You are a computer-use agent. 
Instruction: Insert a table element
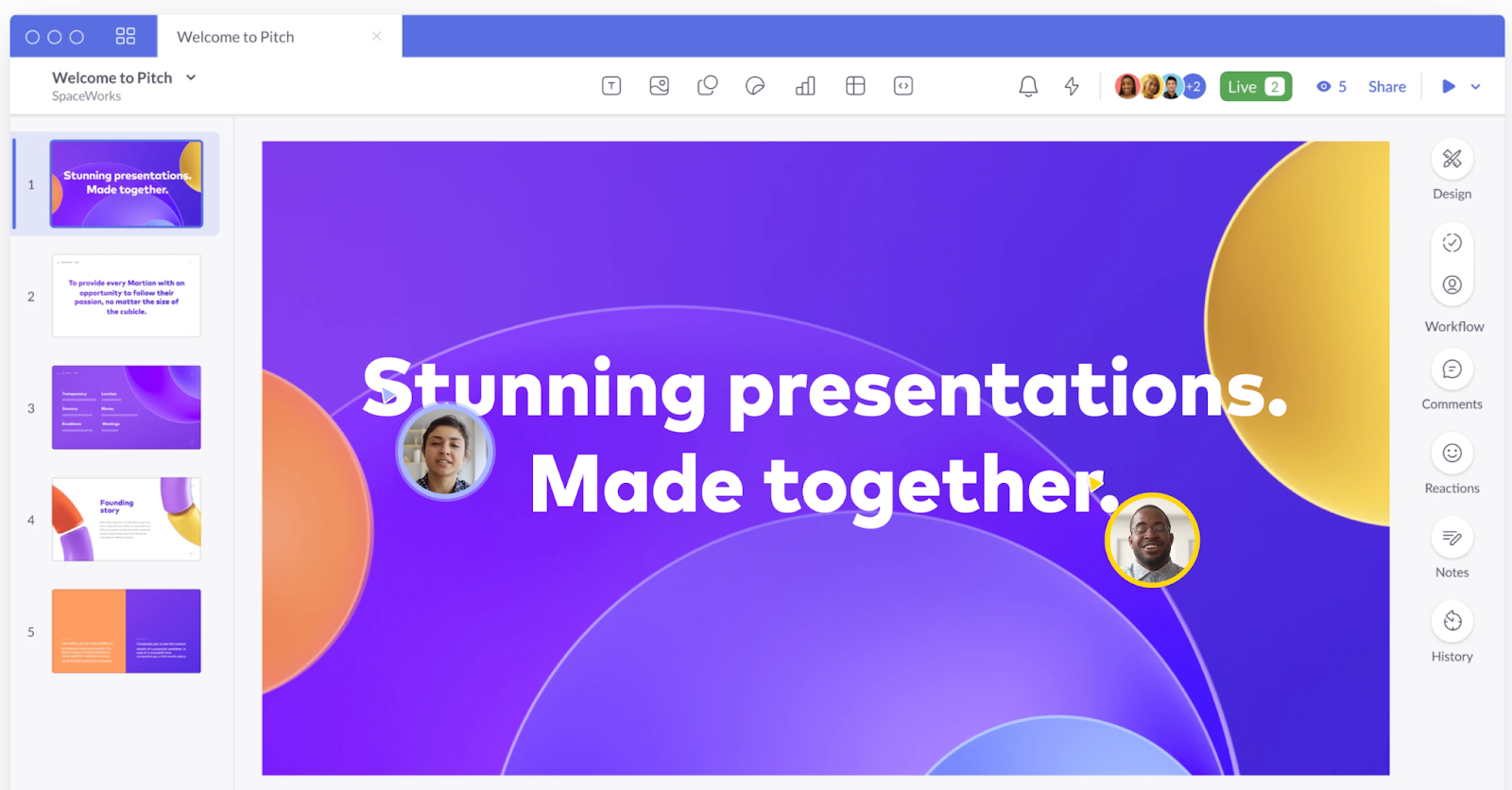[x=855, y=86]
